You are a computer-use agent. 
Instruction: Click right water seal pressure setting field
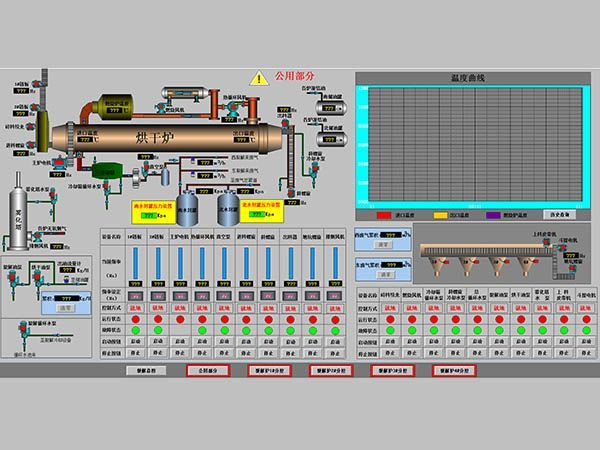coord(257,214)
